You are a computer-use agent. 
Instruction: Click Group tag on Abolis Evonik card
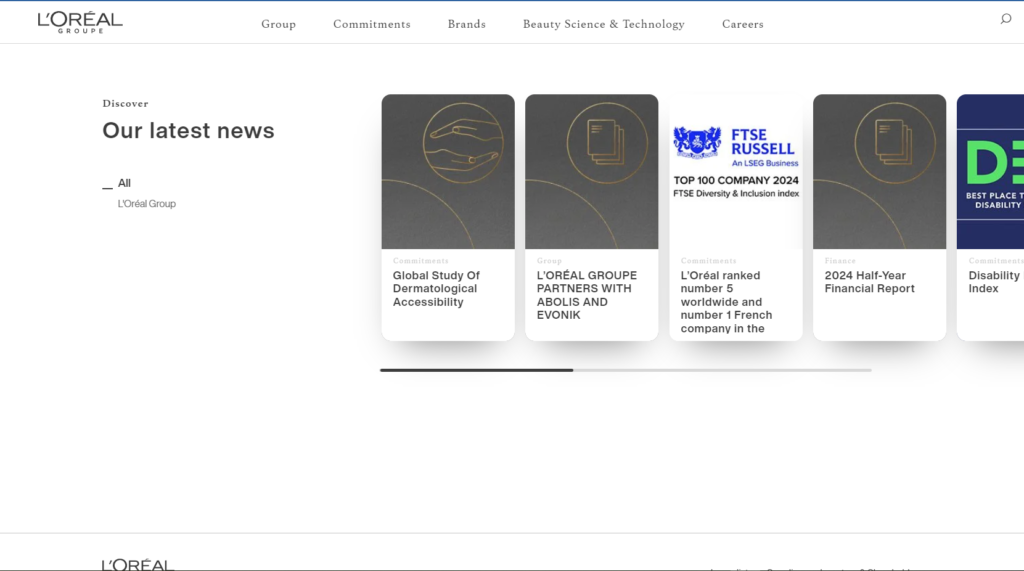tap(549, 261)
